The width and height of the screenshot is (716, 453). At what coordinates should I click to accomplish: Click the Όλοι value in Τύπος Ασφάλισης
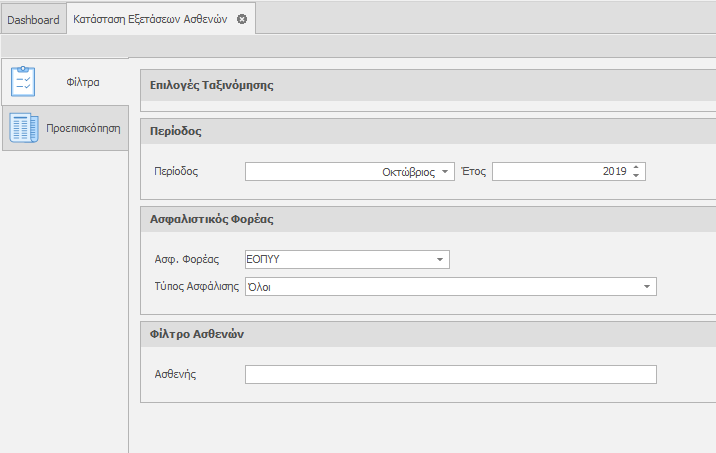pyautogui.click(x=260, y=287)
